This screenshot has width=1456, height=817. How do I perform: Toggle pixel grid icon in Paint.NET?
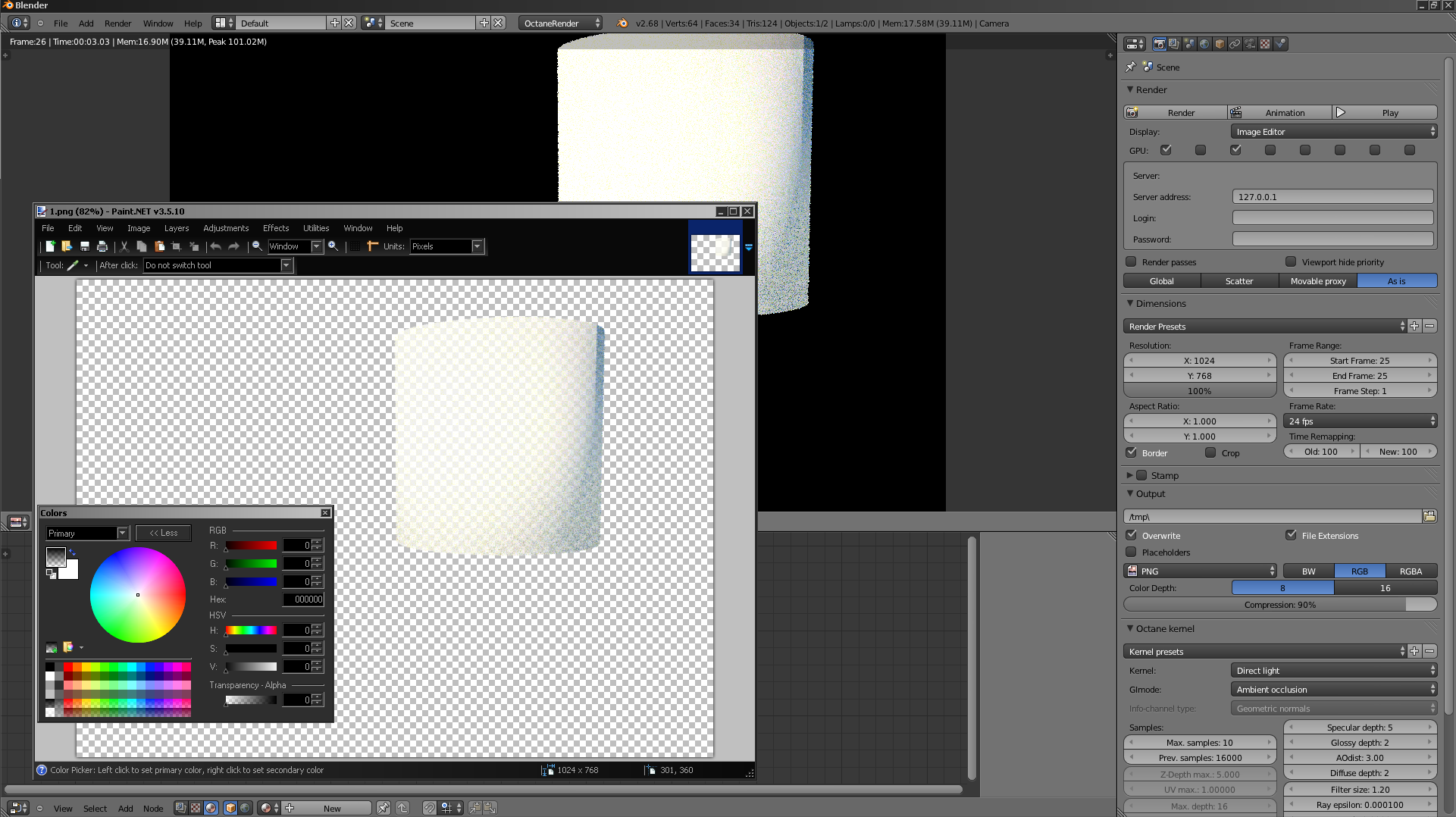click(x=355, y=246)
